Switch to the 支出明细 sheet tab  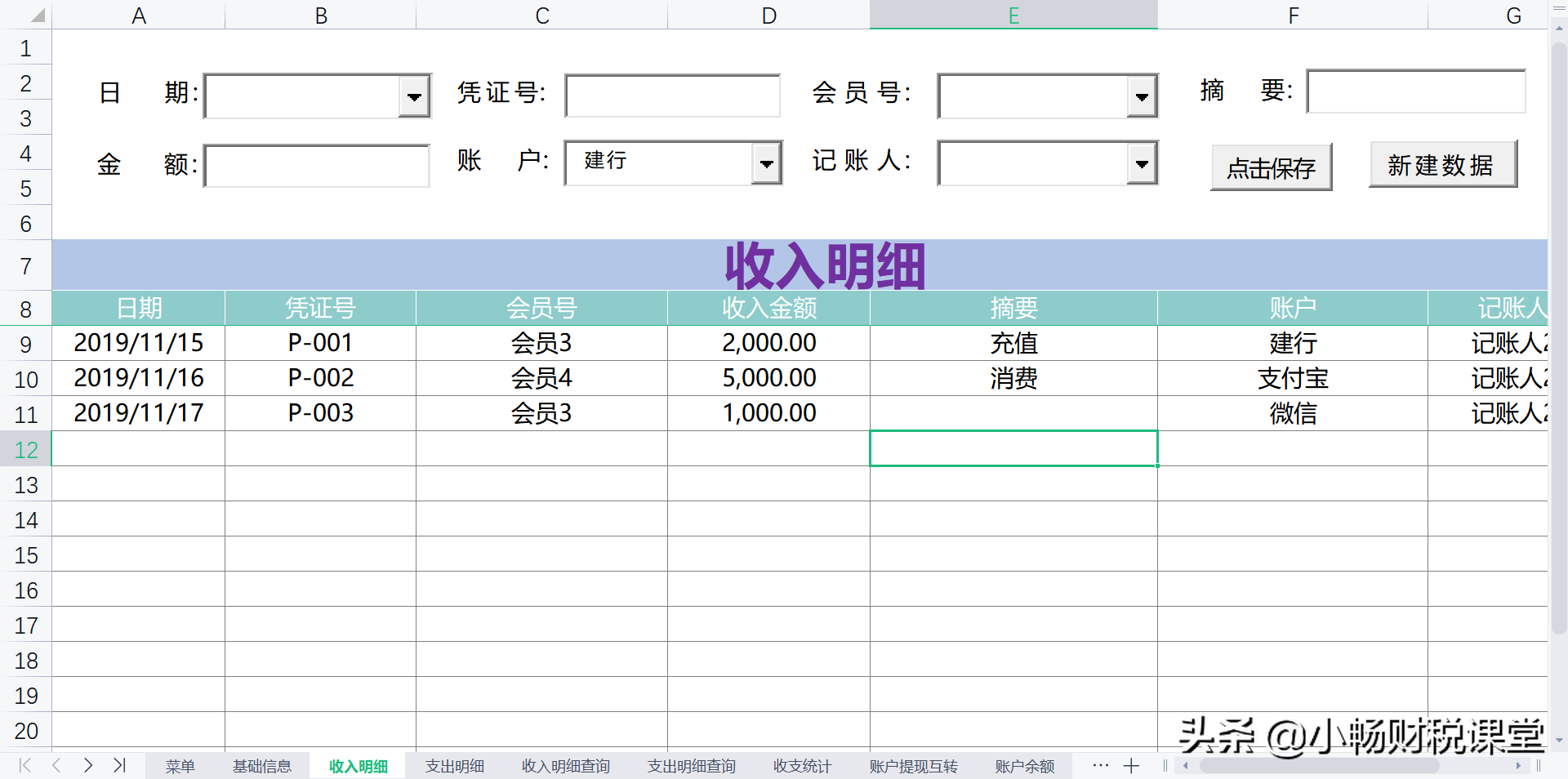pos(455,766)
